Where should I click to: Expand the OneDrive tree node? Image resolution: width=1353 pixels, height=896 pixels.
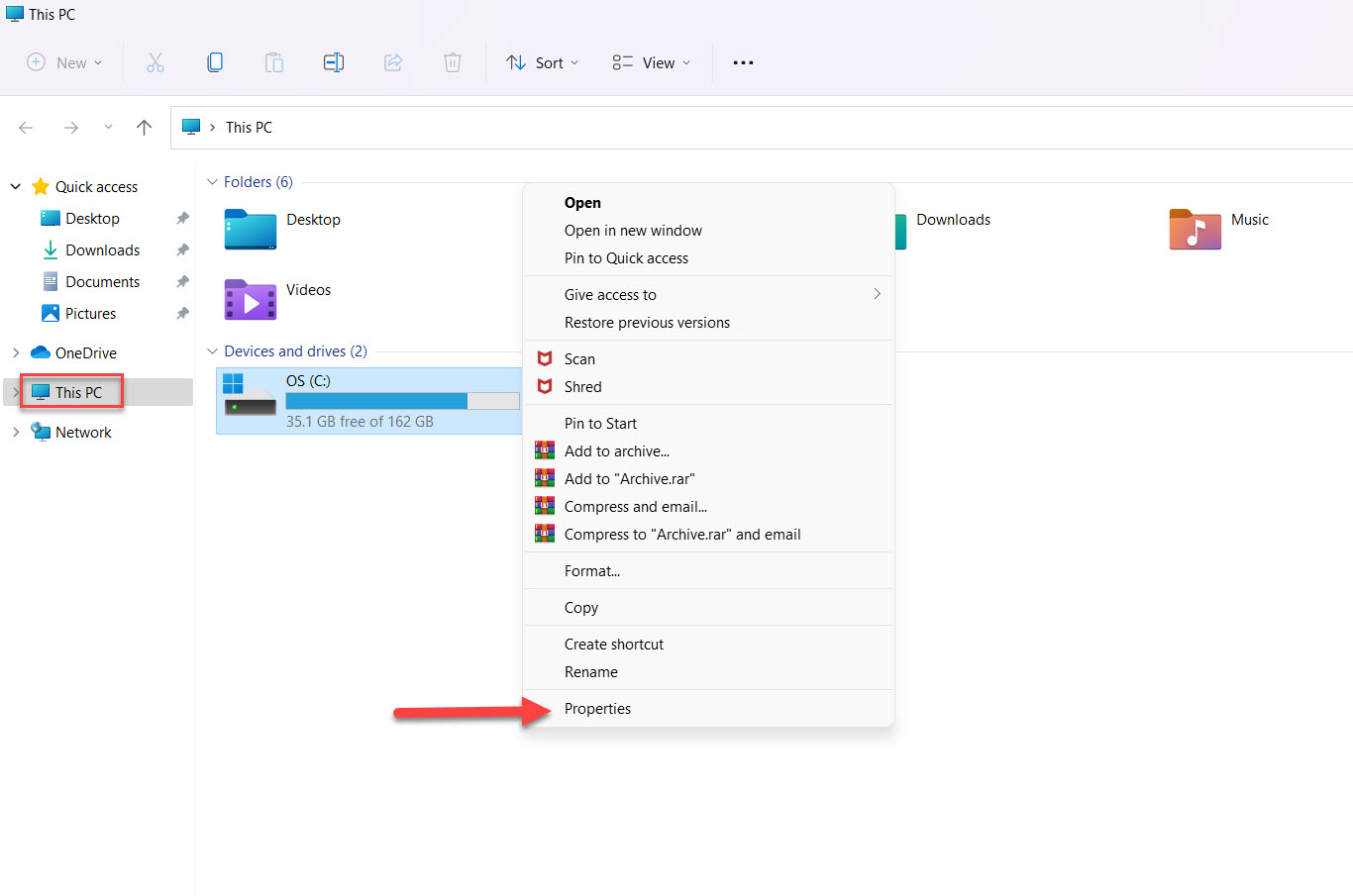(16, 352)
